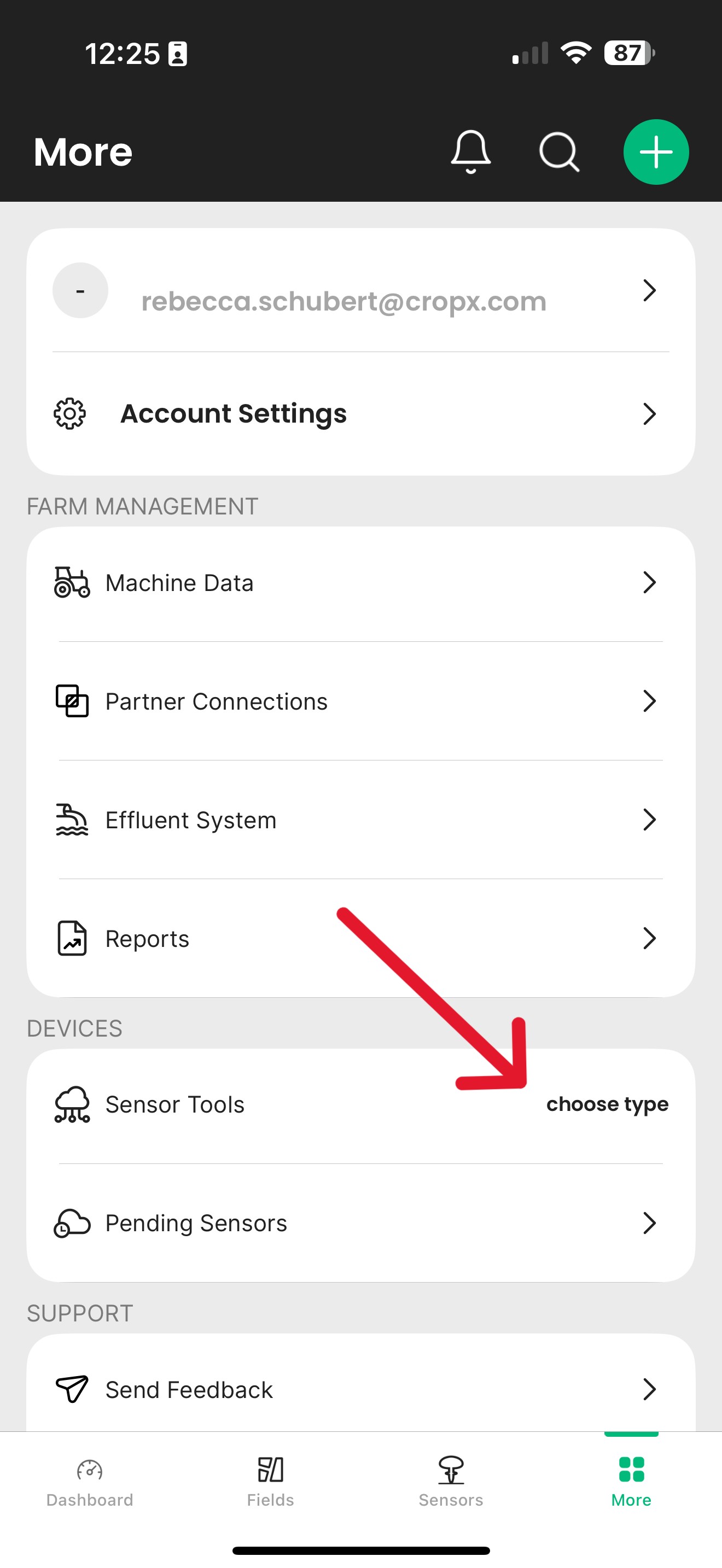Tap the Account Settings gear icon
This screenshot has height=1568, width=722.
click(x=70, y=414)
